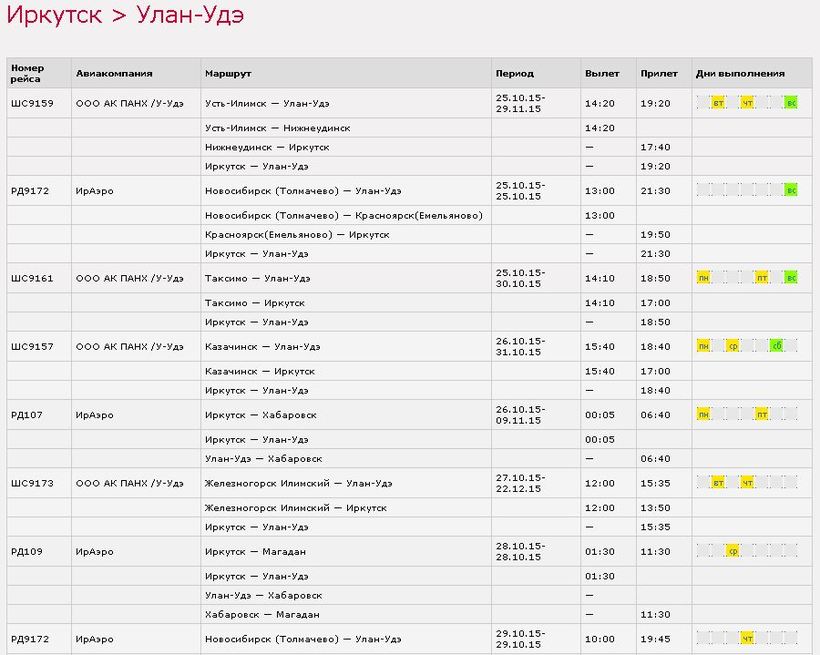
Task: Select flight number ШС9161
Action: tap(32, 278)
